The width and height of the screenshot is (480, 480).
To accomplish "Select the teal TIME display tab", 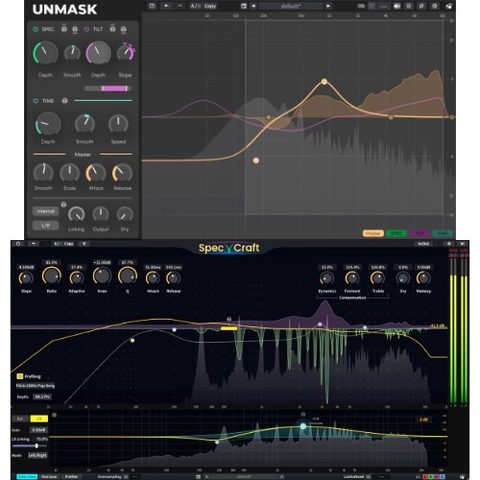I will point(442,233).
